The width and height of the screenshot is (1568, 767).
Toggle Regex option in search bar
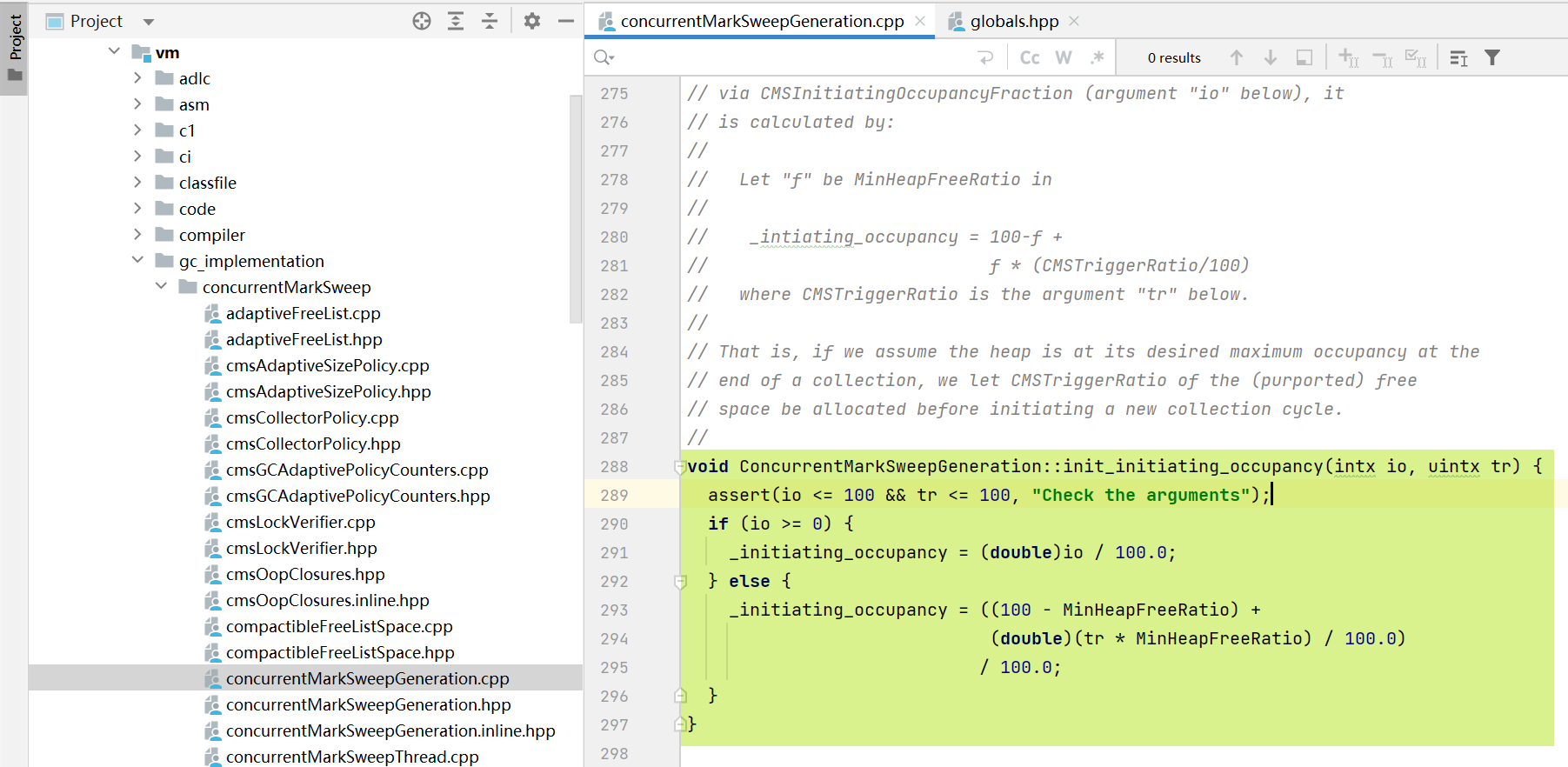point(1098,57)
